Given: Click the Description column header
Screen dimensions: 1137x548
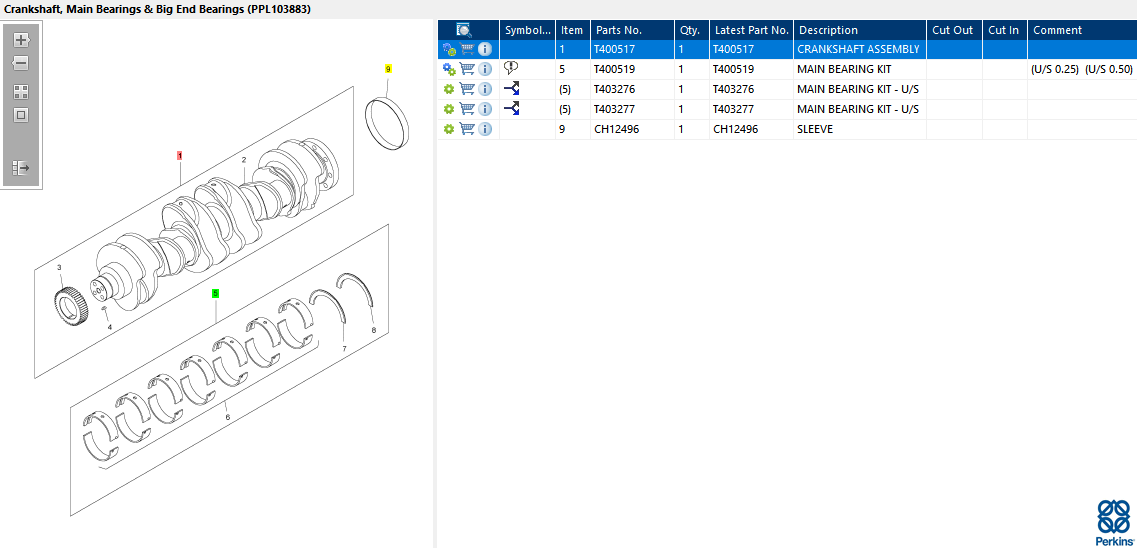Looking at the screenshot, I should (828, 30).
